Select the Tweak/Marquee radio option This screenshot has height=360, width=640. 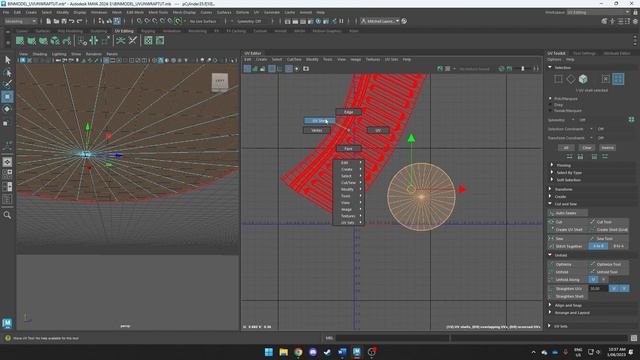point(550,111)
